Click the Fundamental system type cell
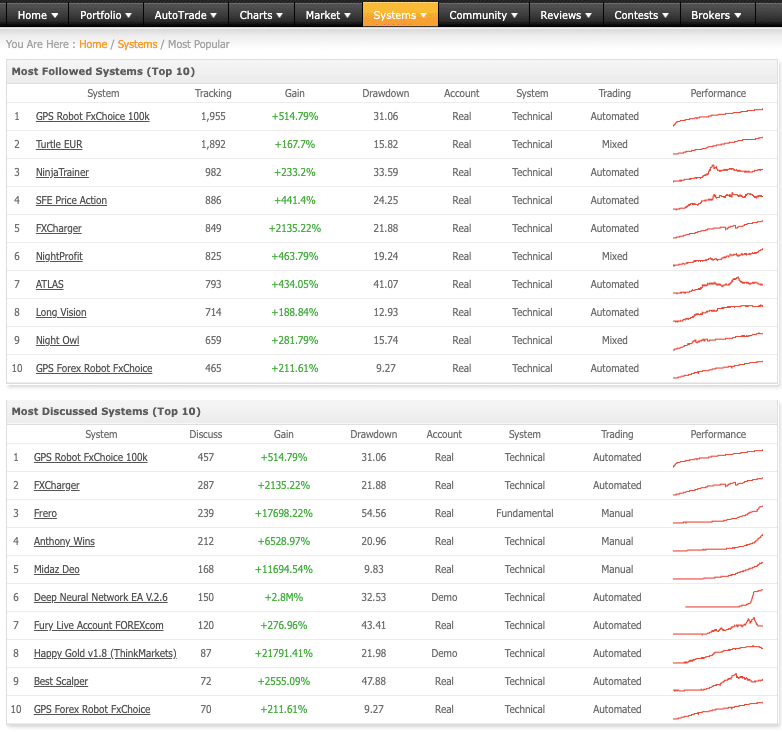 click(x=525, y=513)
